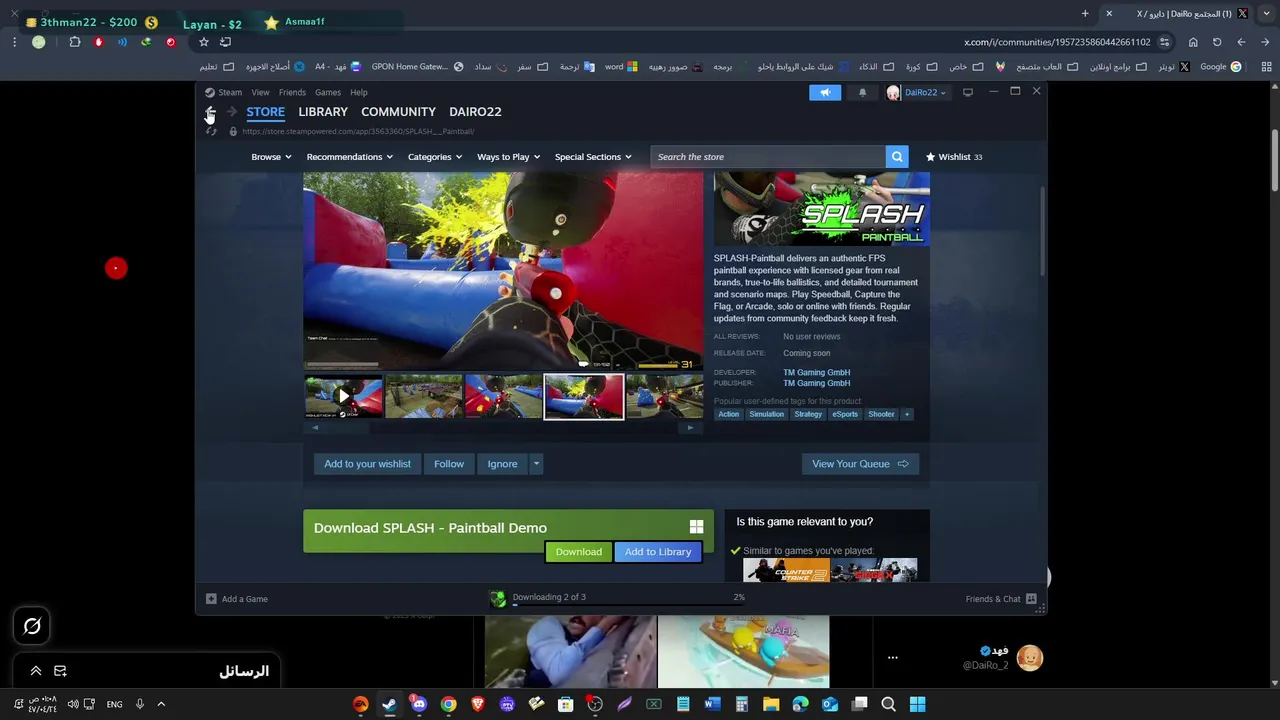
Task: Switch to the COMMUNITY tab
Action: (398, 112)
